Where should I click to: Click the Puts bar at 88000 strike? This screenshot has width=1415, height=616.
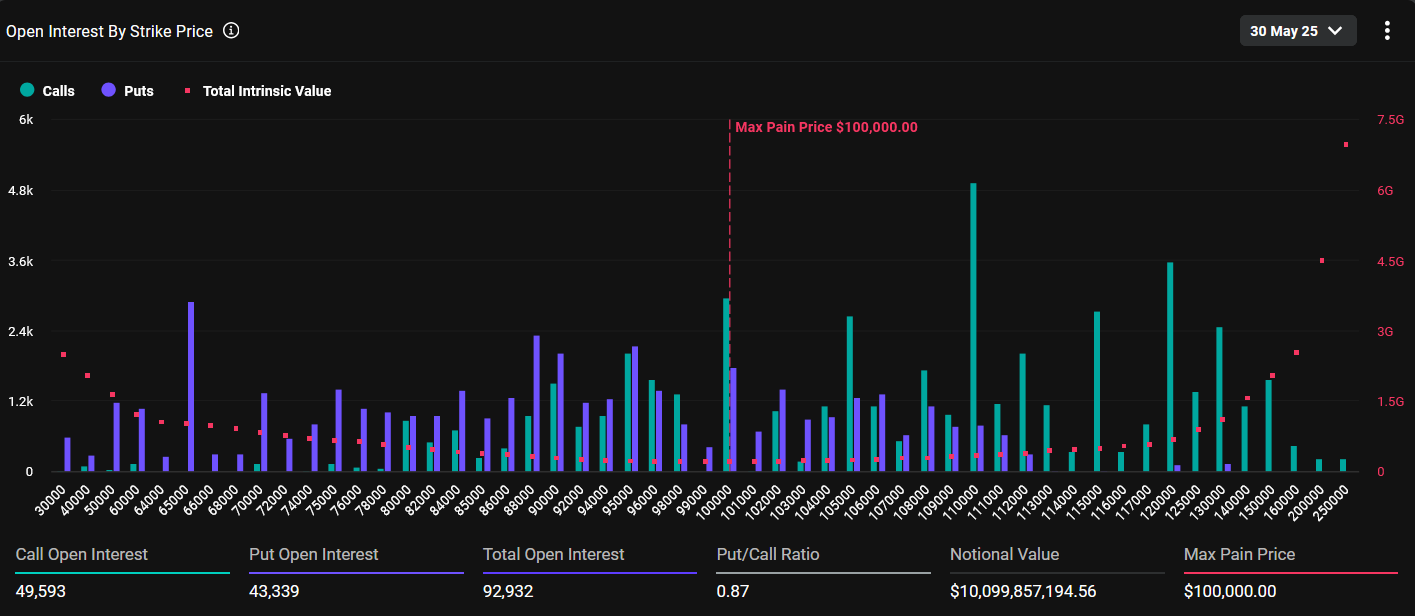tap(537, 403)
